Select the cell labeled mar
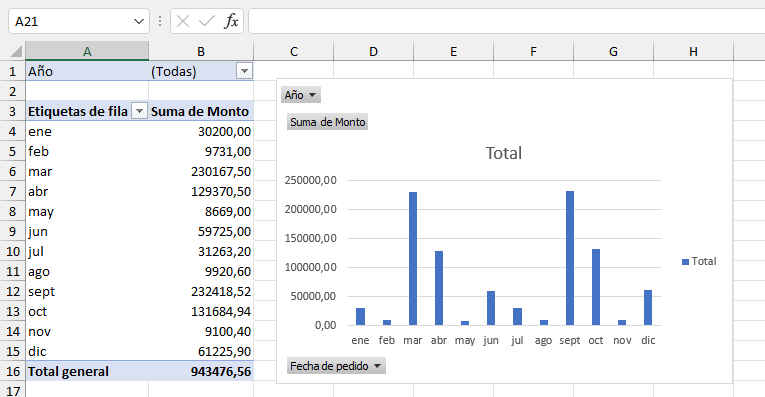Viewport: 765px width, 397px height. (87, 171)
